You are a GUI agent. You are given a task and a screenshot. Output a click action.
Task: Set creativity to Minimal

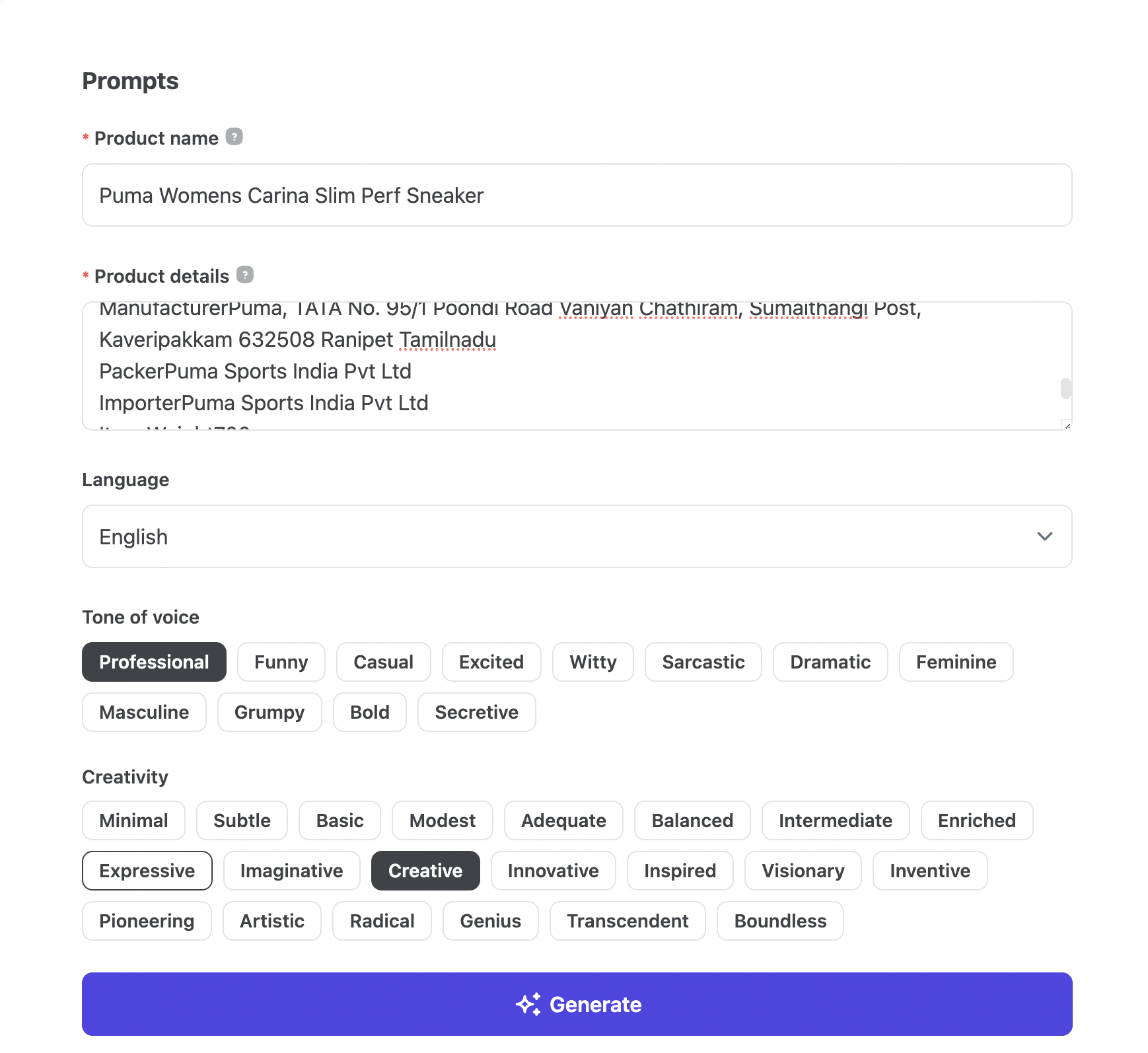pos(133,820)
